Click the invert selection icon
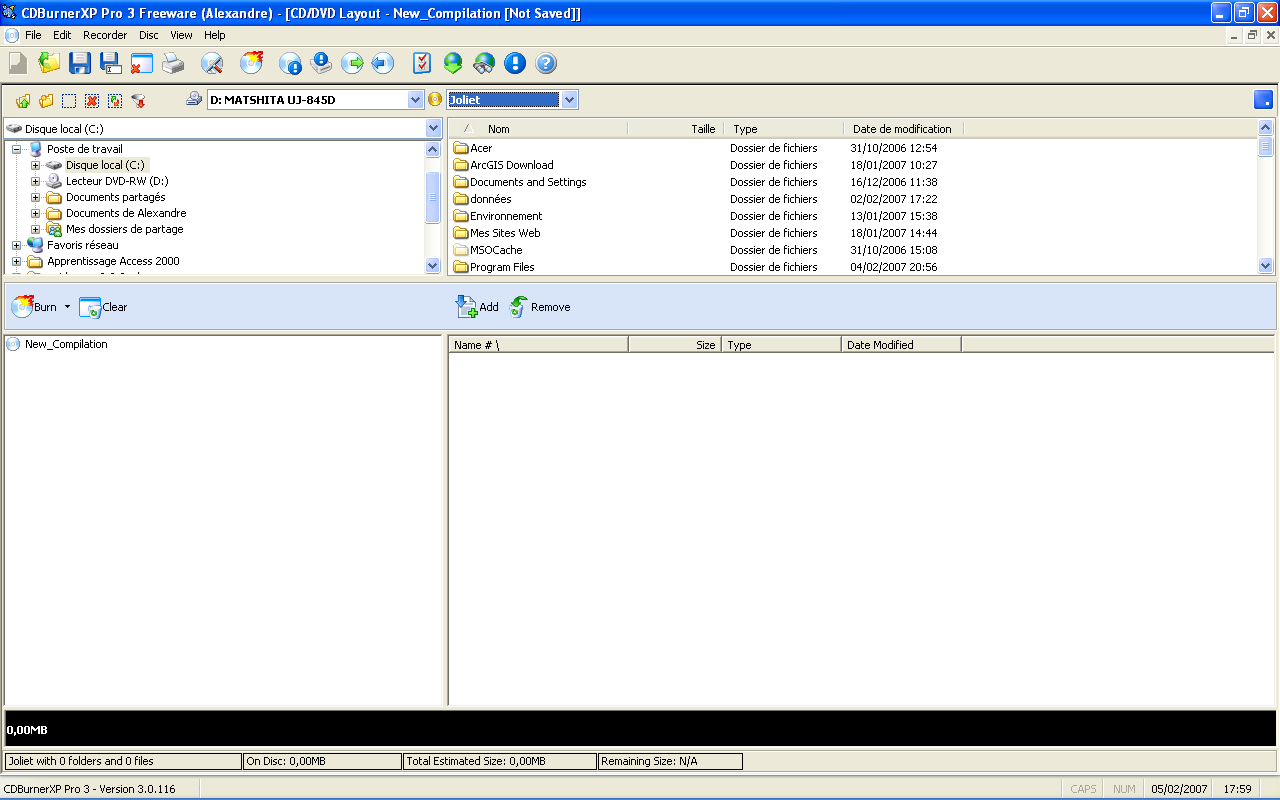The image size is (1280, 800). click(x=115, y=100)
